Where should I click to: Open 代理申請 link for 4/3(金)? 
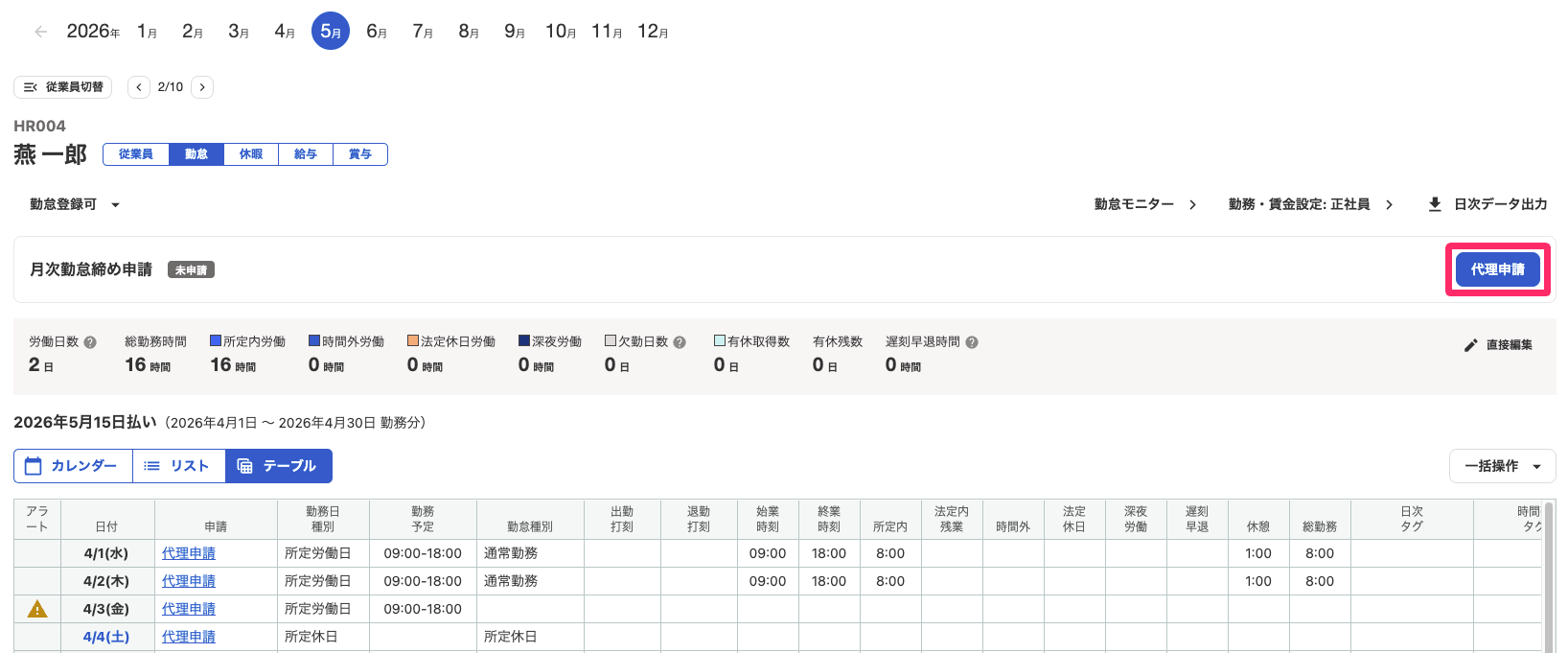[189, 609]
